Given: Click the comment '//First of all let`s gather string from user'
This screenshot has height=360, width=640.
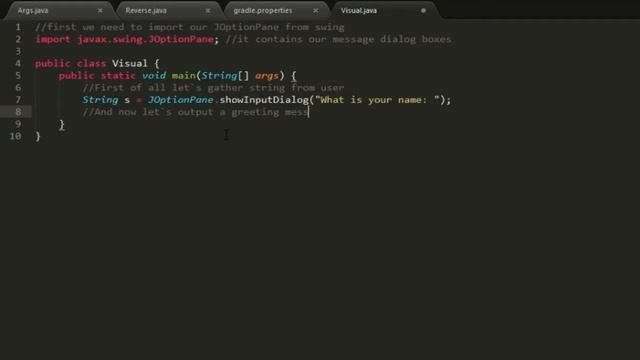Looking at the screenshot, I should click(213, 88).
